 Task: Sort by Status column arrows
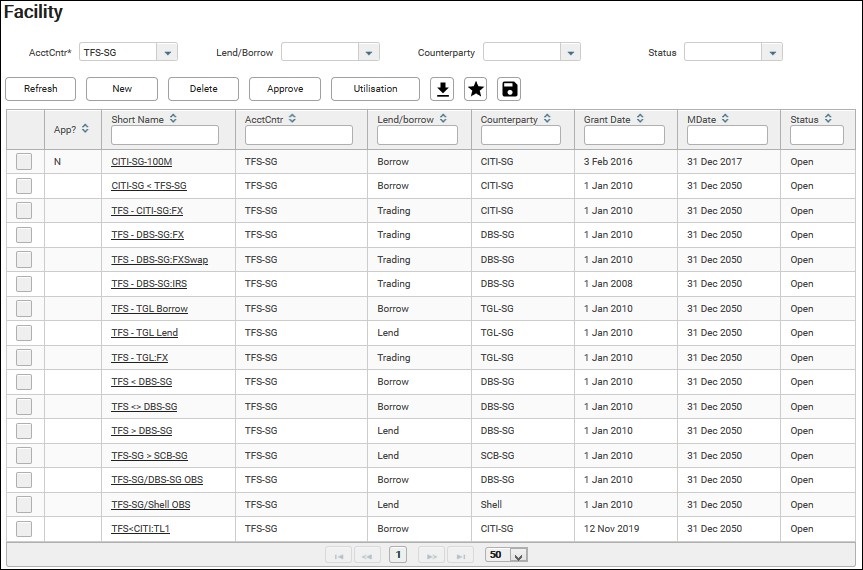[x=828, y=118]
